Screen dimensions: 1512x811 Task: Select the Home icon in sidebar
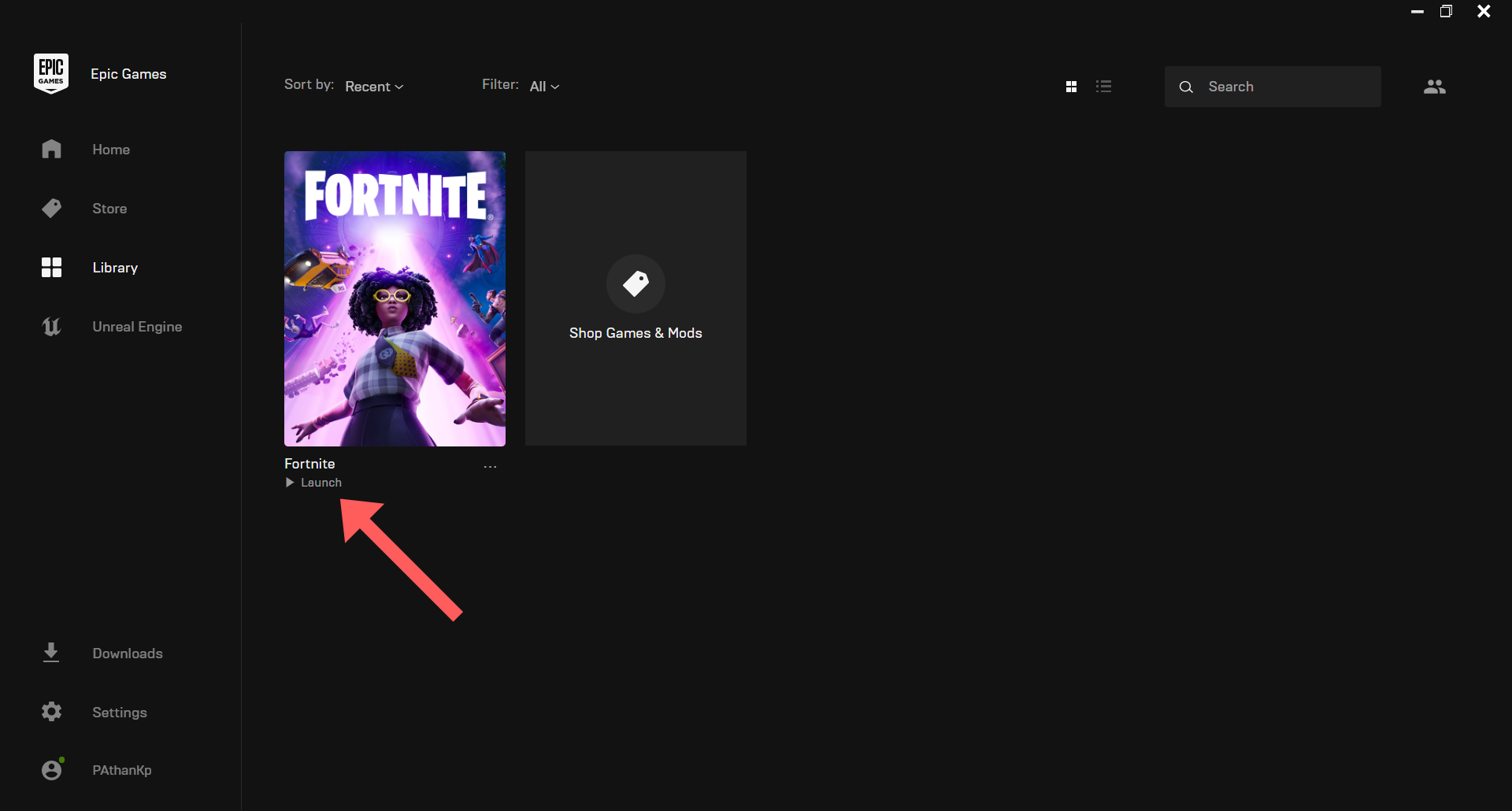[51, 149]
